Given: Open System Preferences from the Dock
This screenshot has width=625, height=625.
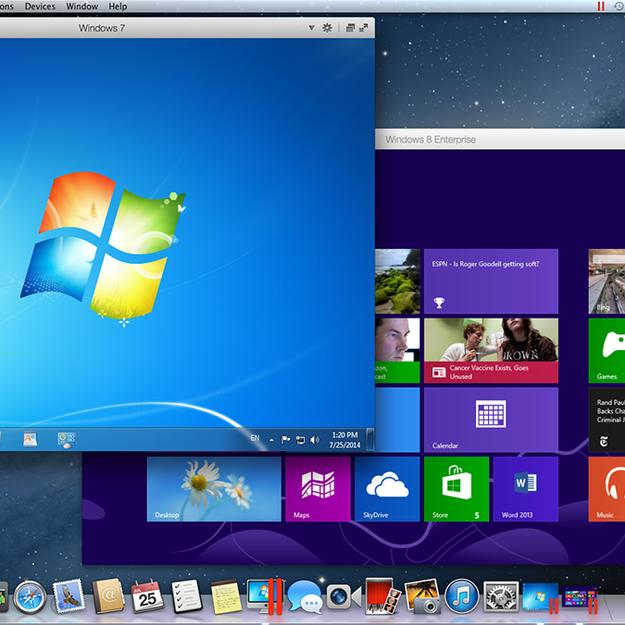Looking at the screenshot, I should (x=501, y=597).
